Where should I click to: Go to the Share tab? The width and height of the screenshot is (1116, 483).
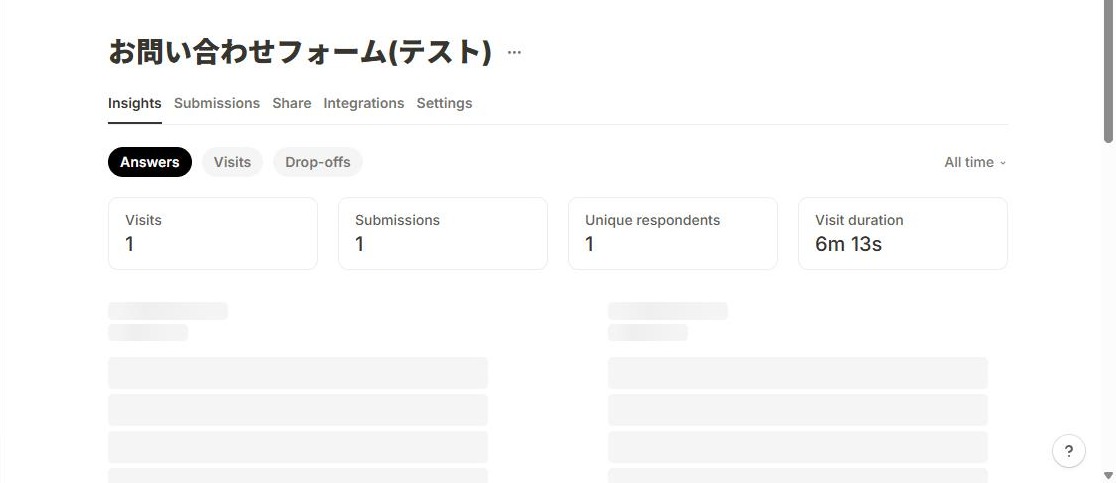pos(291,103)
